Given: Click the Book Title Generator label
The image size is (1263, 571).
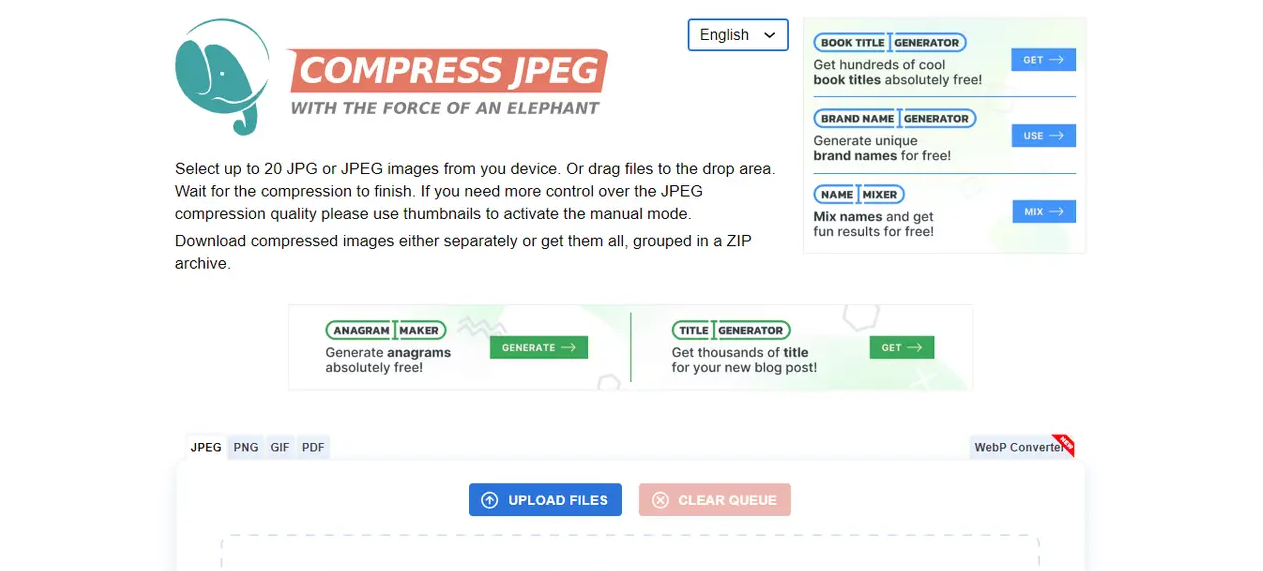Looking at the screenshot, I should point(890,43).
